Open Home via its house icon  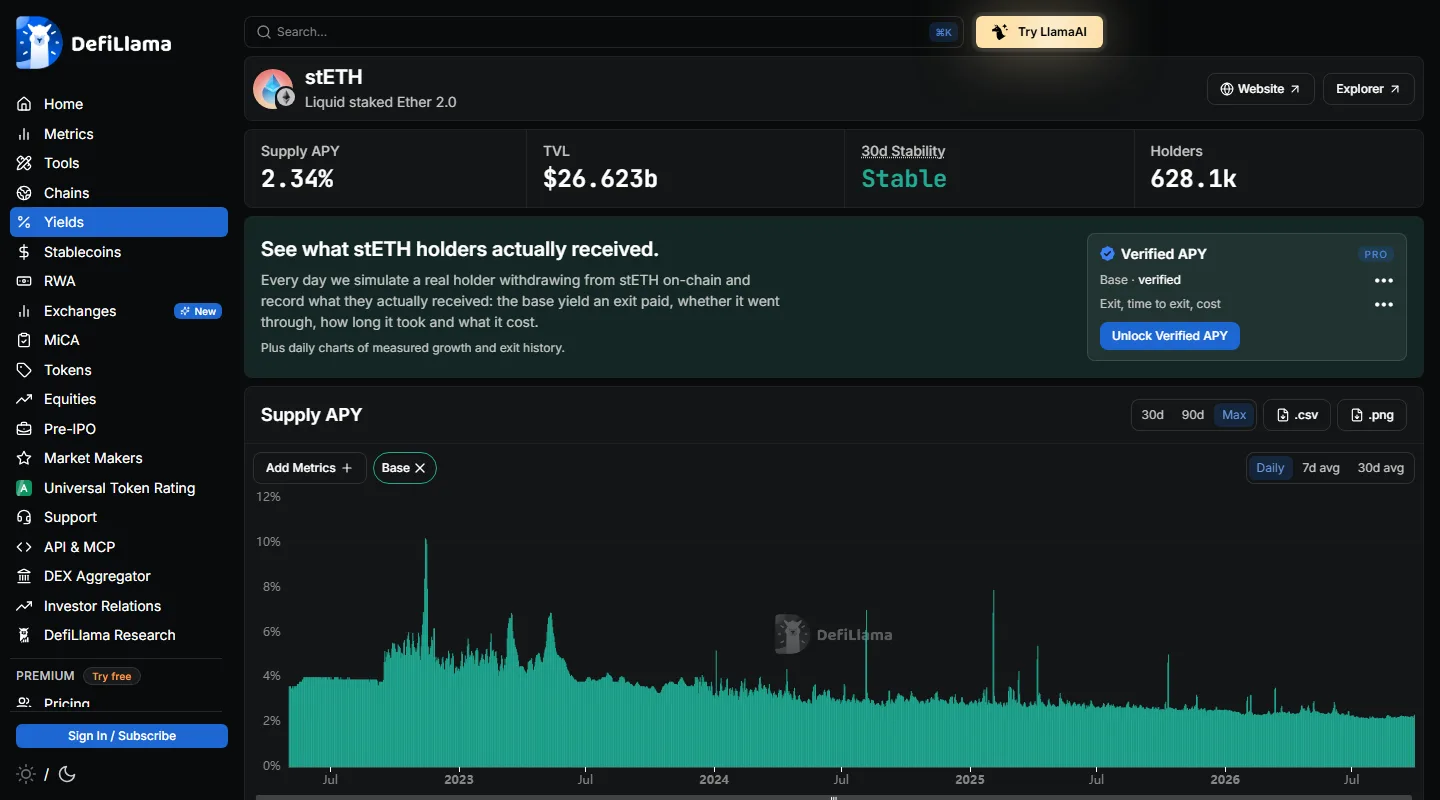[x=24, y=104]
